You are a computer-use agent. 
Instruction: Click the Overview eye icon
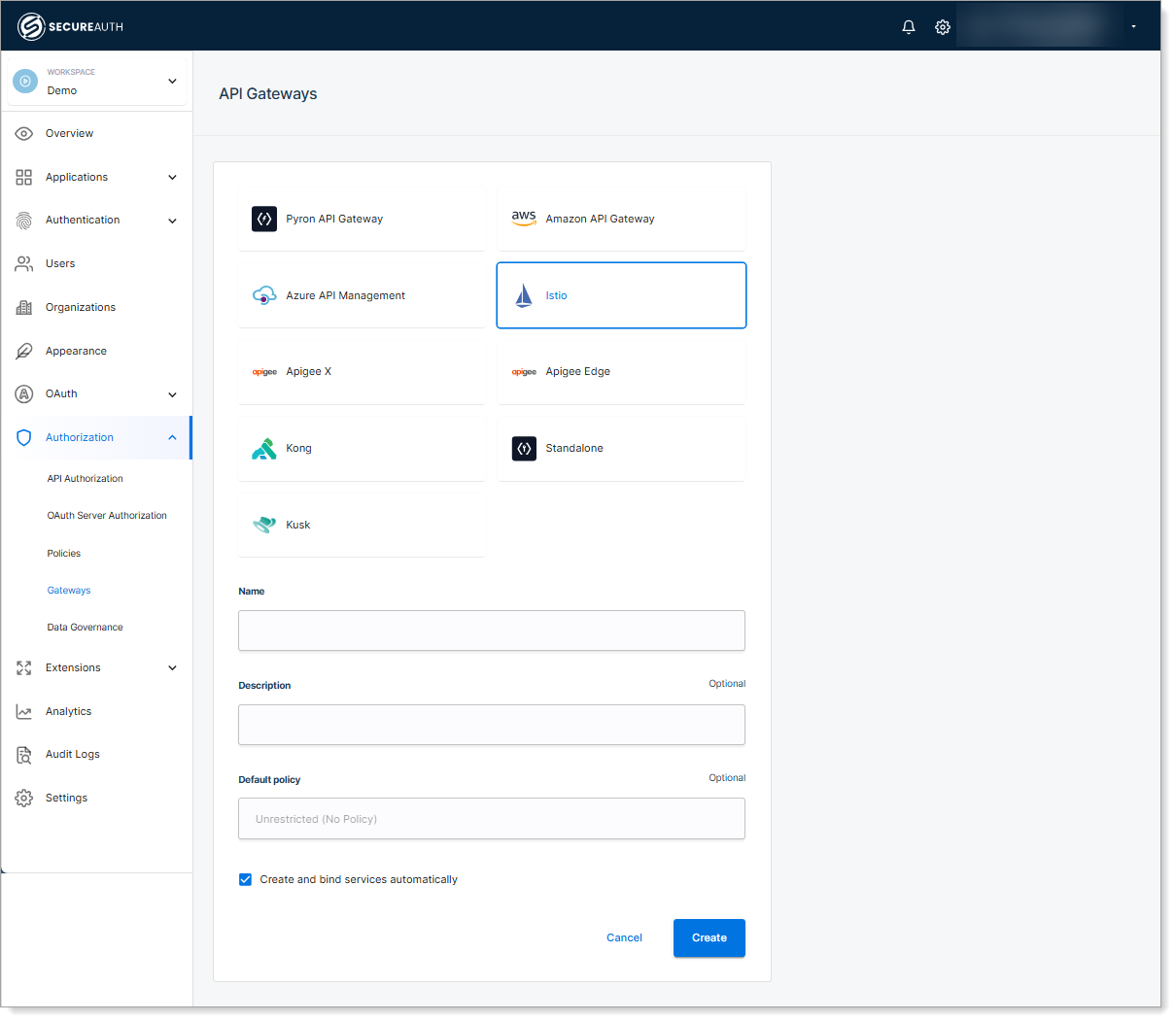[24, 134]
